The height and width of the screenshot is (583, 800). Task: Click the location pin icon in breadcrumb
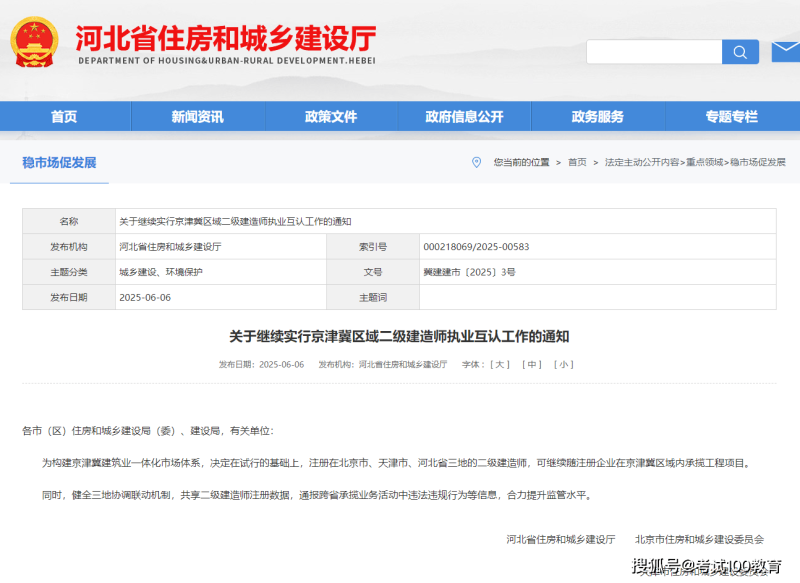pyautogui.click(x=475, y=163)
